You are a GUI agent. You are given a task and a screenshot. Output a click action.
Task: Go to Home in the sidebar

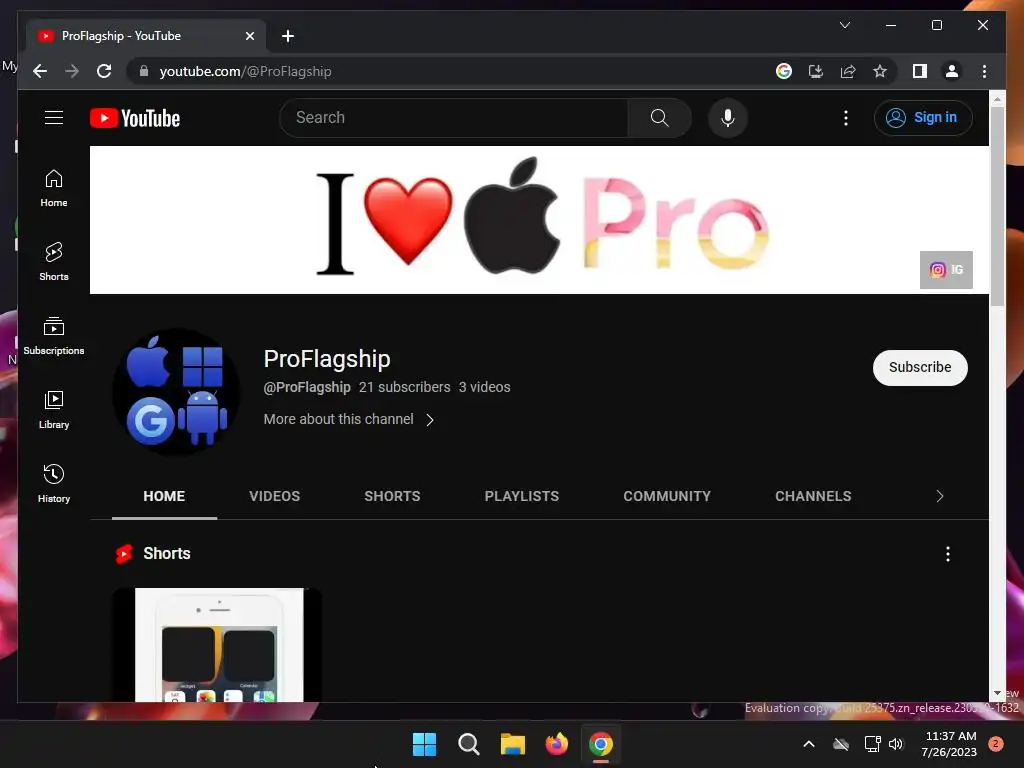tap(54, 188)
